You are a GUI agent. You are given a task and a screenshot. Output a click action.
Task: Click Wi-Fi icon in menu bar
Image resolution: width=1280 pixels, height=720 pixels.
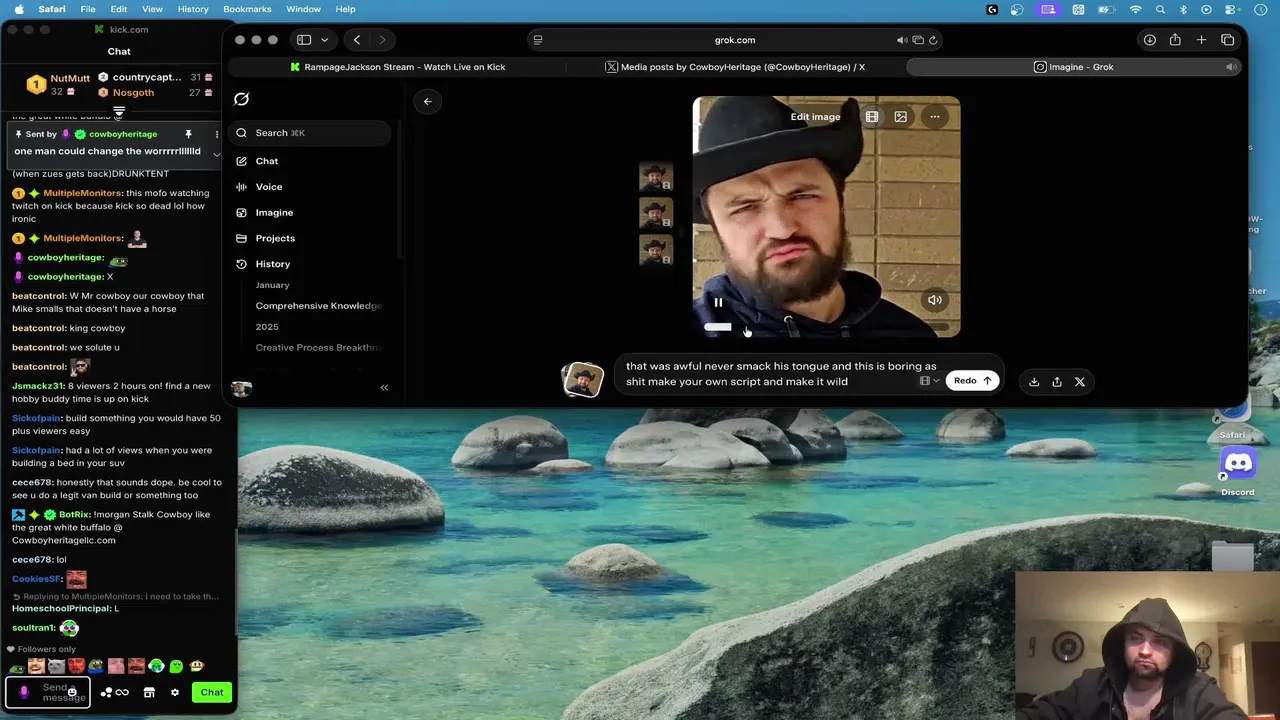pos(1135,9)
